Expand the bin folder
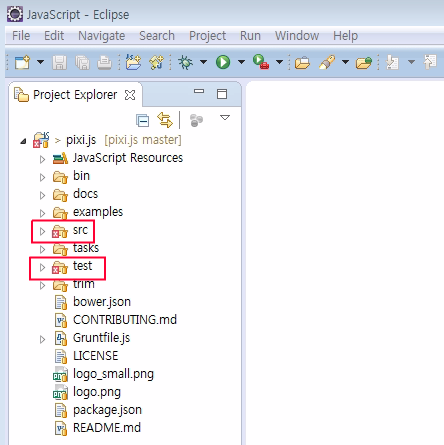Viewport: 444px width, 445px height. coord(42,177)
